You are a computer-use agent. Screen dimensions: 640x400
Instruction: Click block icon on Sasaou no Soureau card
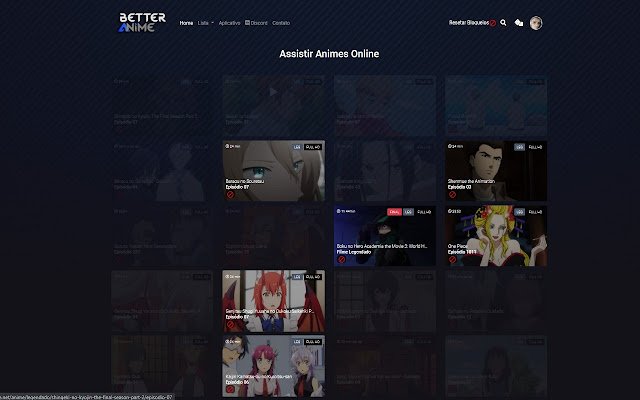click(230, 195)
